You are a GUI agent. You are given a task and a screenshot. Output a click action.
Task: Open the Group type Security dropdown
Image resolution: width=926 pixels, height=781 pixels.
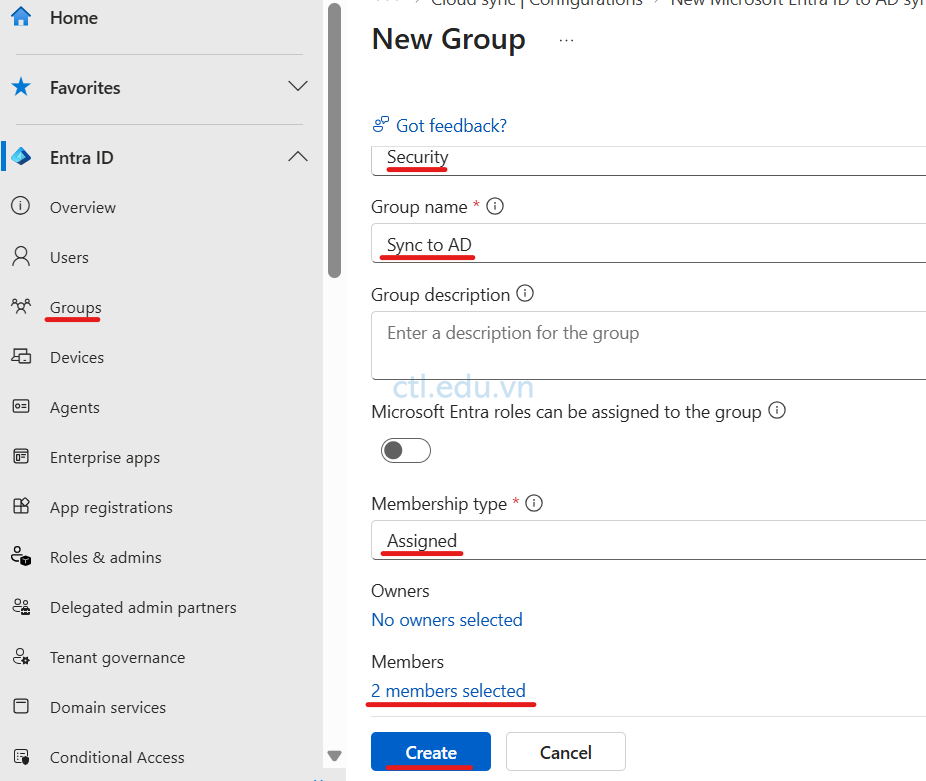(x=648, y=161)
